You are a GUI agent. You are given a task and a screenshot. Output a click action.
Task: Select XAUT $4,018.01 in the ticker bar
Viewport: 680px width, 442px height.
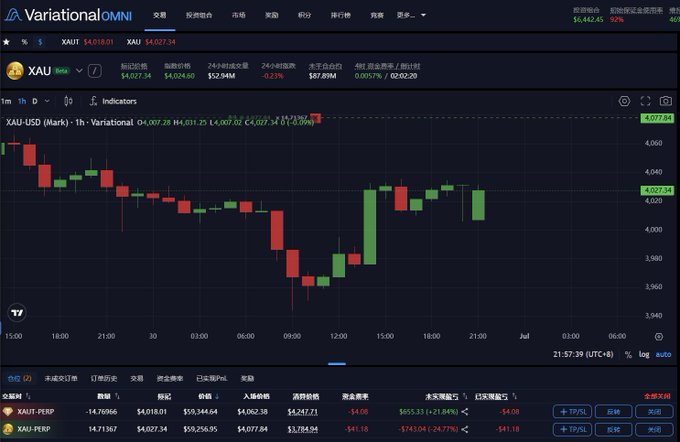click(87, 42)
